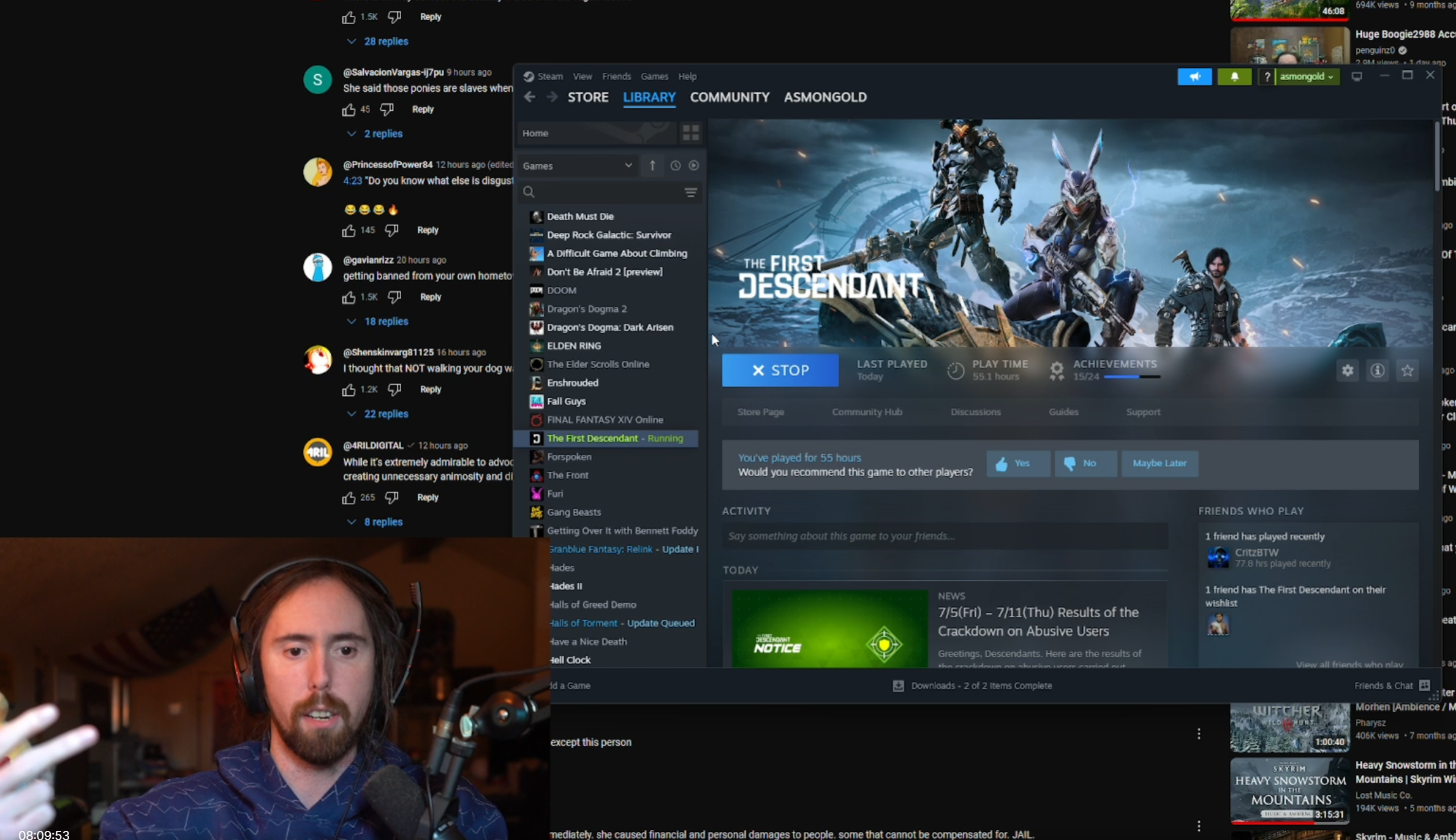Click the Steam forward navigation arrow
Screen dimensions: 1456x840
[552, 97]
